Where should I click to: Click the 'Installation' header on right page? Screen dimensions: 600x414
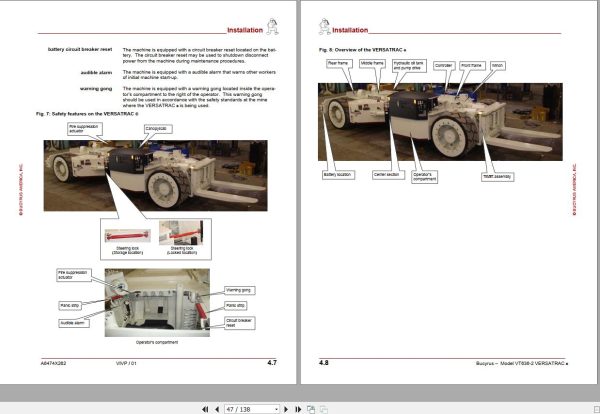tap(350, 30)
